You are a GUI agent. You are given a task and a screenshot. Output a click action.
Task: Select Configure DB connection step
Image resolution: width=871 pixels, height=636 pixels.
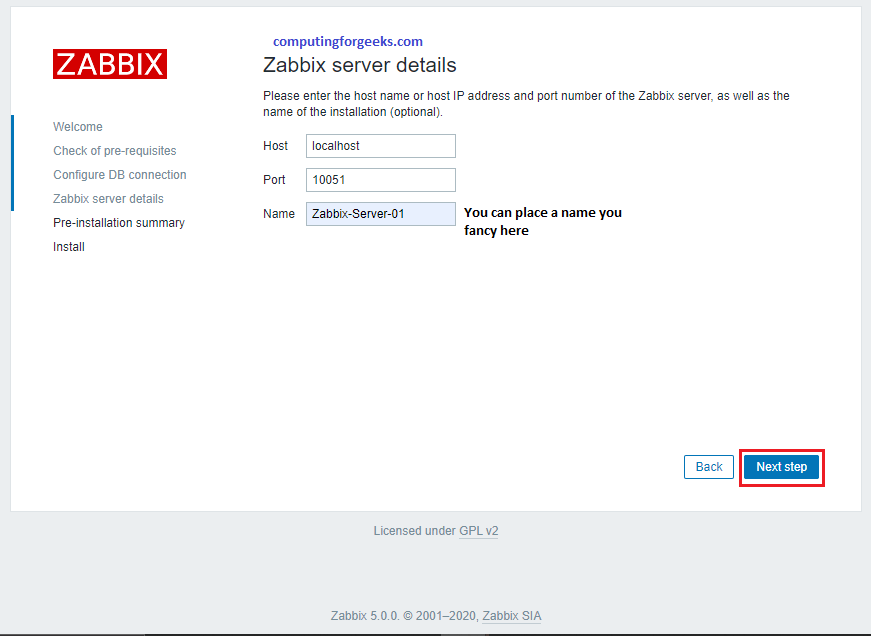click(119, 174)
